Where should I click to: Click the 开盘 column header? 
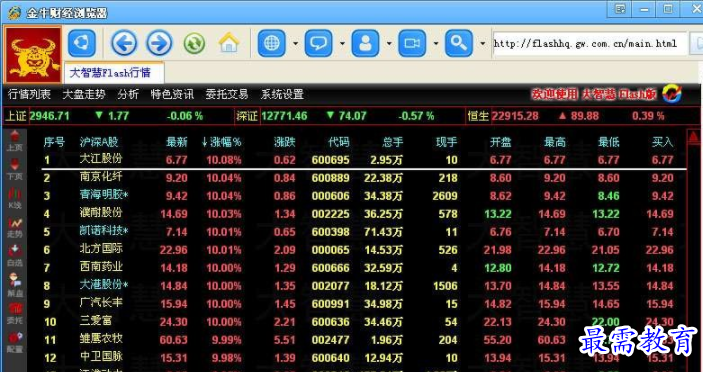point(500,143)
